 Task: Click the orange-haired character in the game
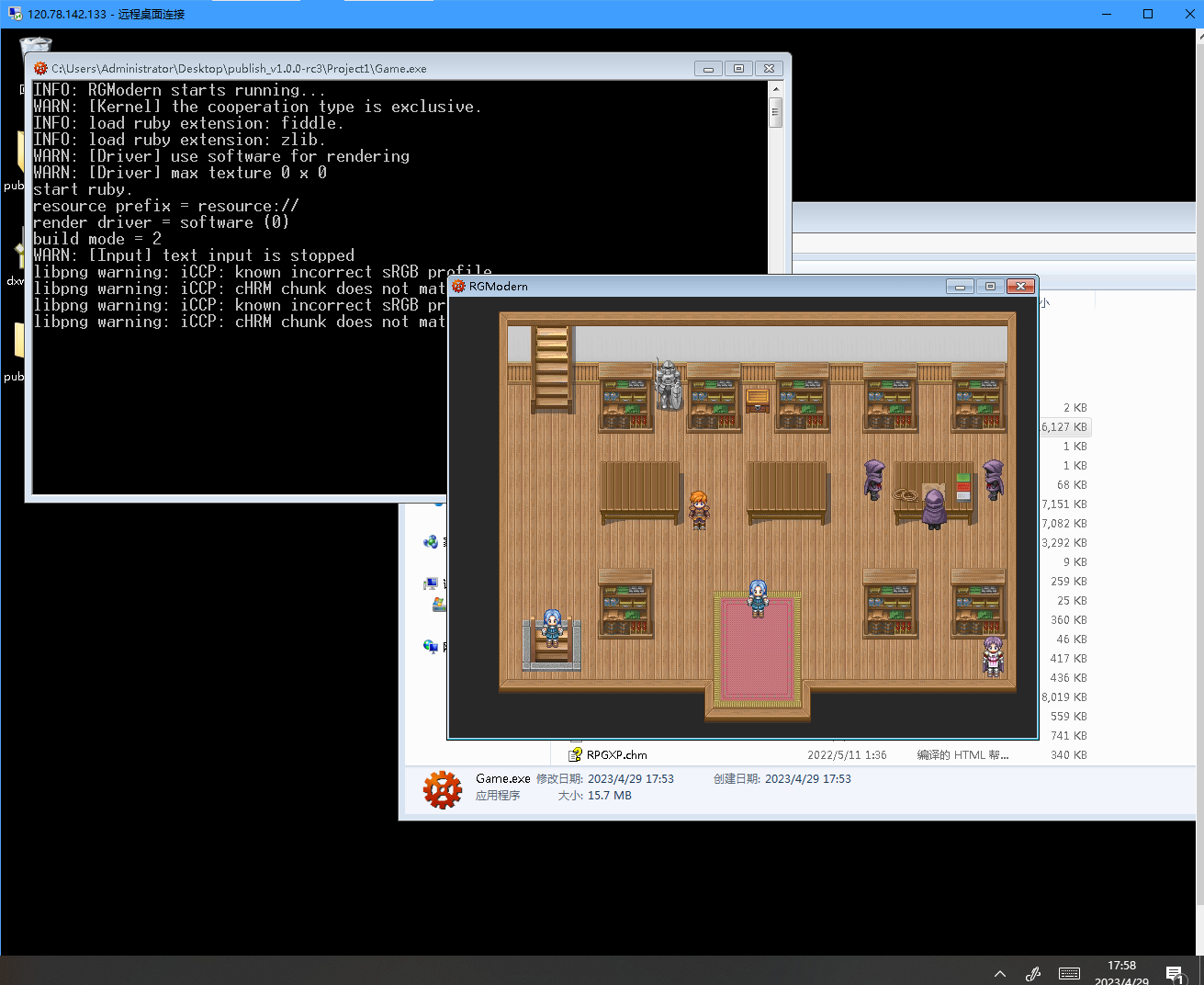pyautogui.click(x=699, y=510)
